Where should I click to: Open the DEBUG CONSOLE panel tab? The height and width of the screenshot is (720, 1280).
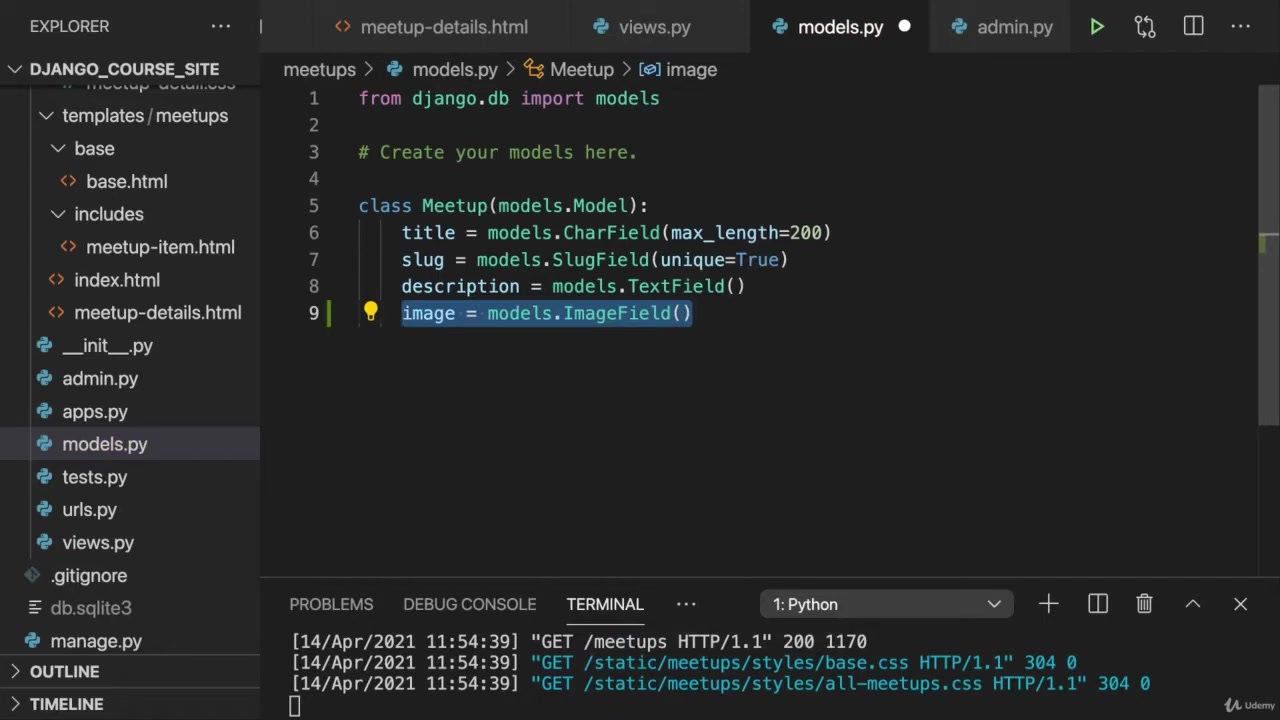tap(469, 604)
